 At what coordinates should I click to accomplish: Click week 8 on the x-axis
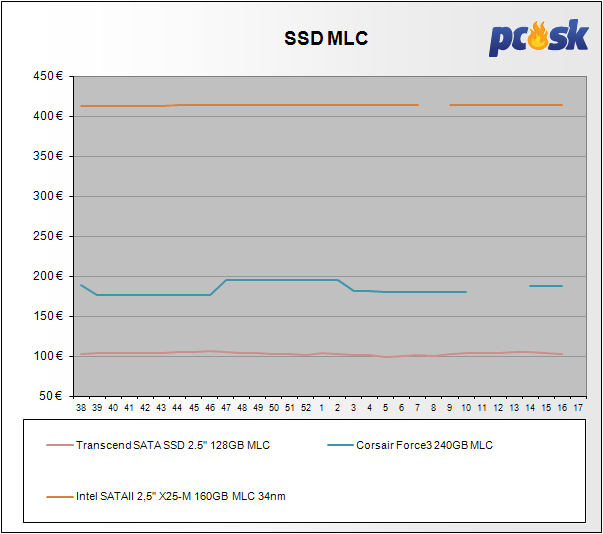click(x=433, y=408)
